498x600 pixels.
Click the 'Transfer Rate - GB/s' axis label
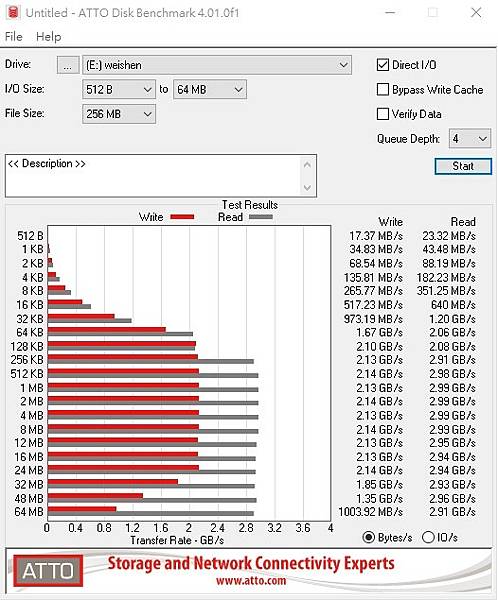177,540
